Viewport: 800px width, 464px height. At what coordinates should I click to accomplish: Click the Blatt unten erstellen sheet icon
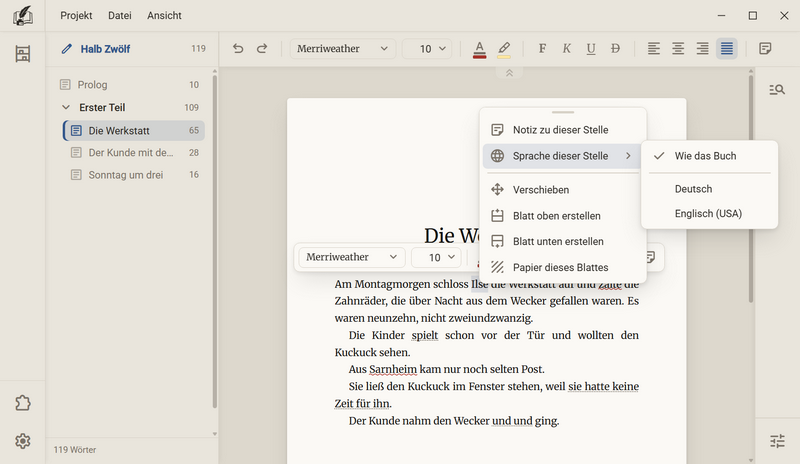click(497, 241)
